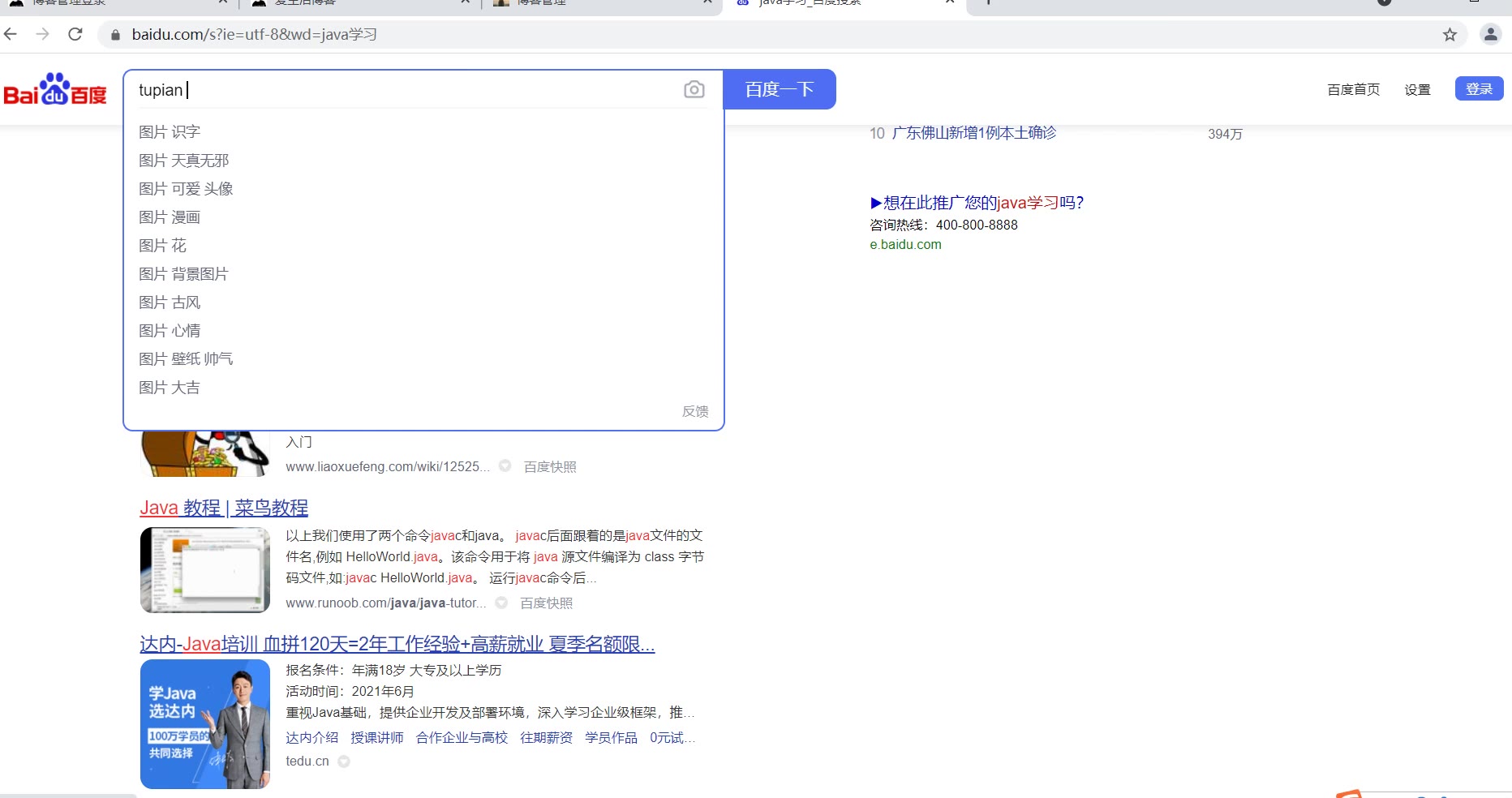Choose suggestion 图片 古风
Image resolution: width=1512 pixels, height=798 pixels.
(423, 302)
